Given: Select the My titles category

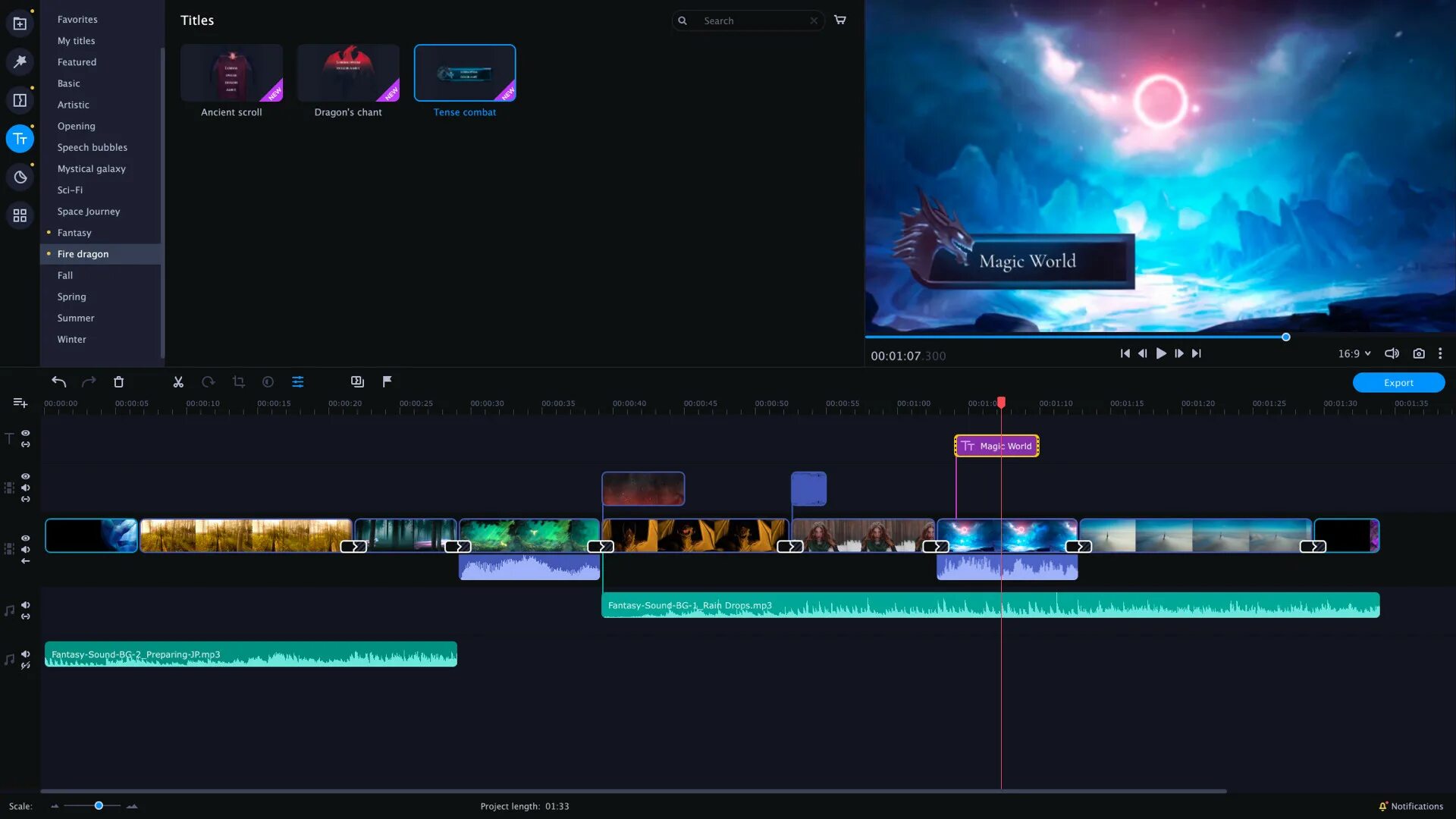Looking at the screenshot, I should [76, 40].
